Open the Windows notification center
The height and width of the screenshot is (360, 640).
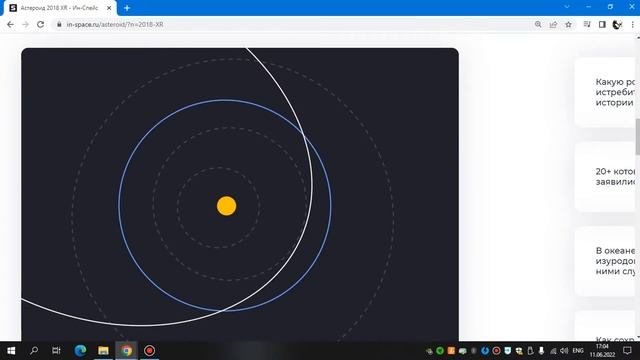627,351
